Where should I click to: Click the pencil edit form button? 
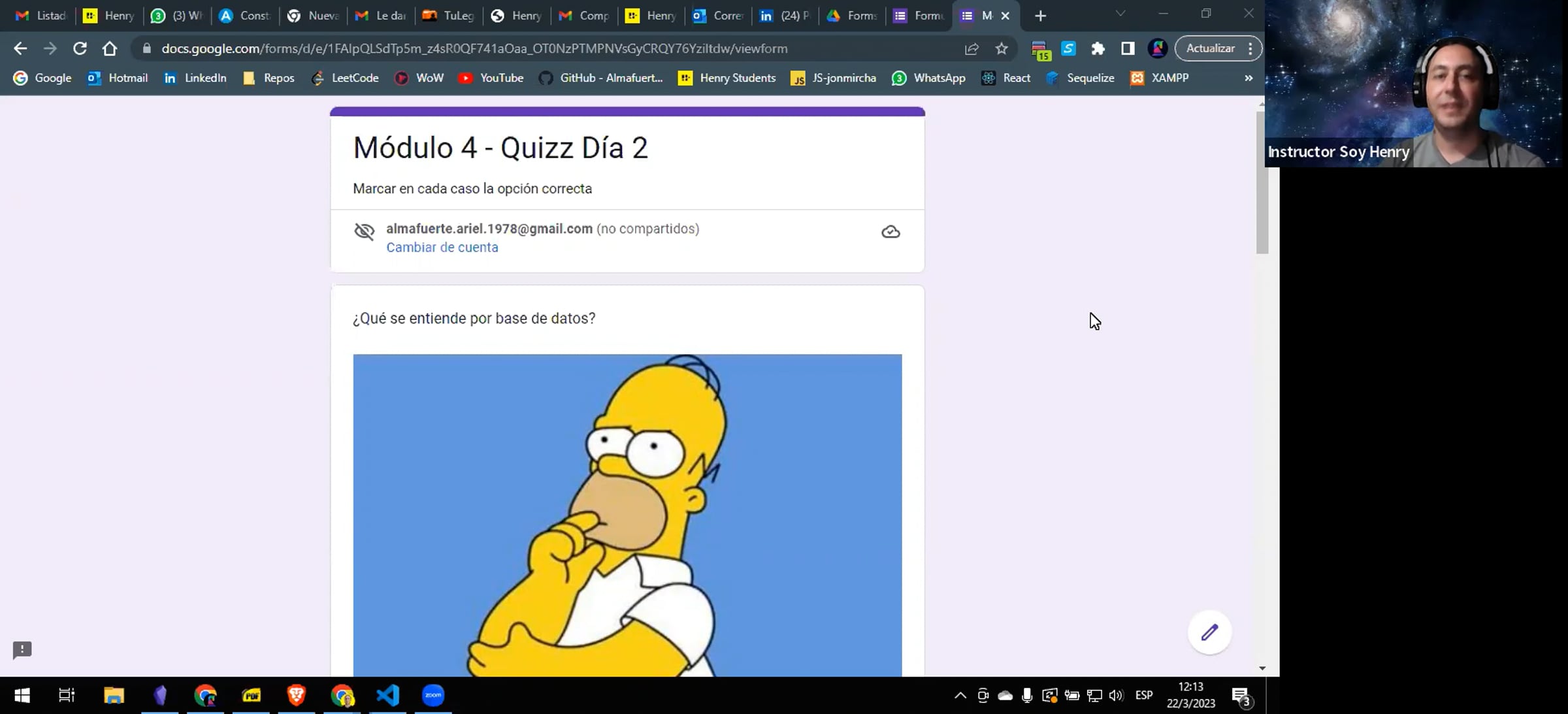tap(1209, 632)
